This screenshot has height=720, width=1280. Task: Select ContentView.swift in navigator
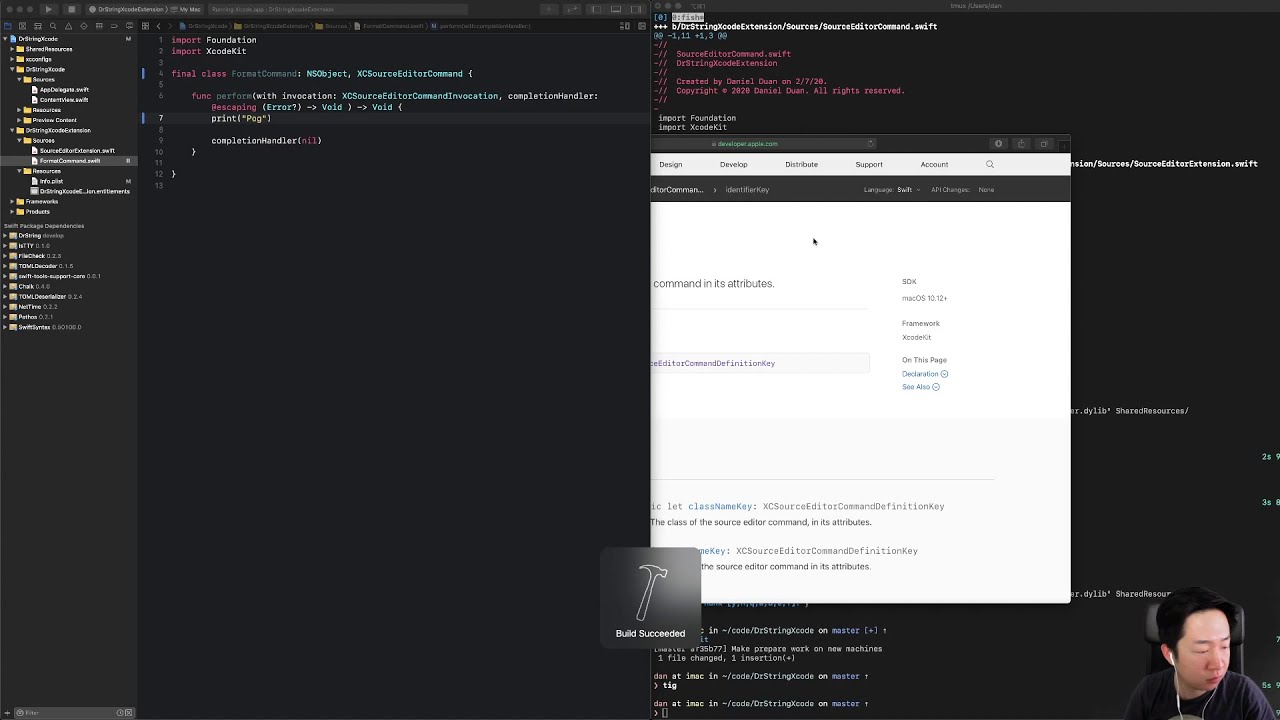point(64,100)
